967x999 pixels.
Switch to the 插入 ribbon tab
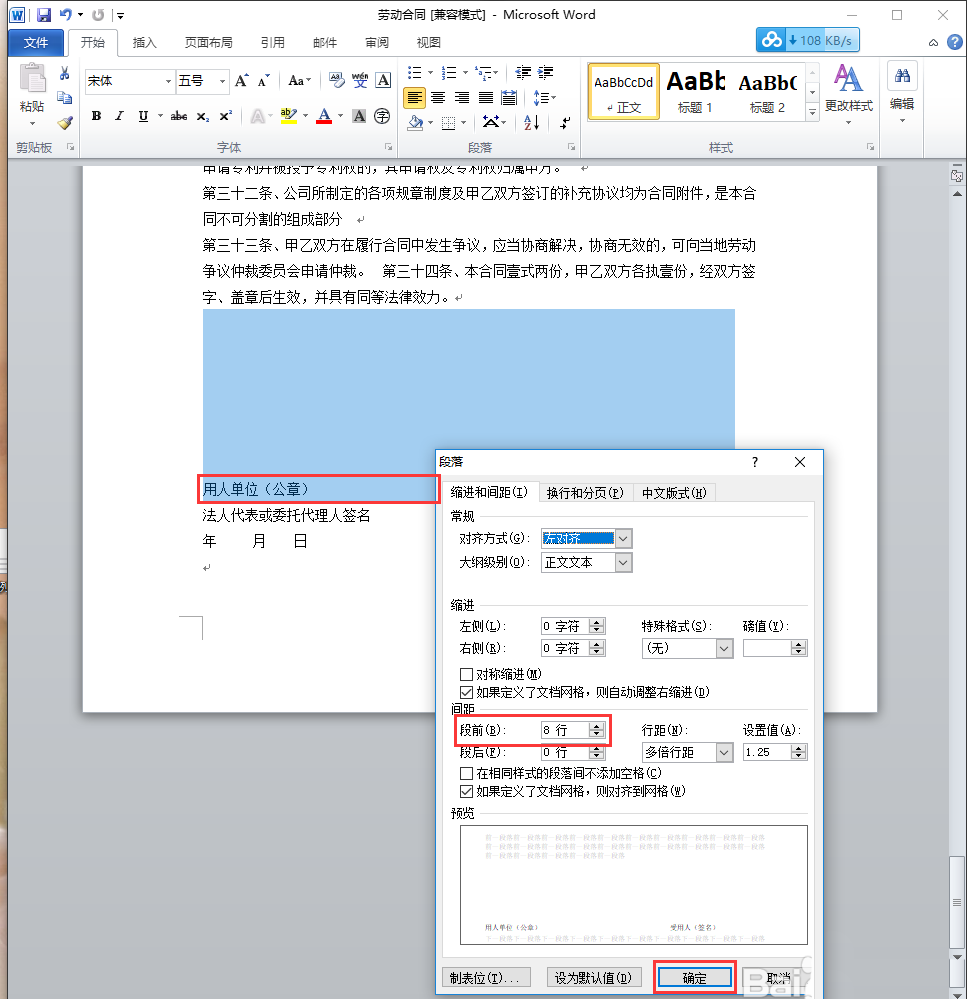coord(145,43)
